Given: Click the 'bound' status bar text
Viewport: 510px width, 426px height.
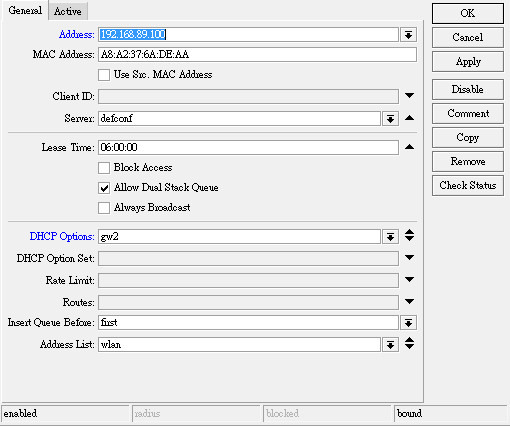Looking at the screenshot, I should click(409, 414).
